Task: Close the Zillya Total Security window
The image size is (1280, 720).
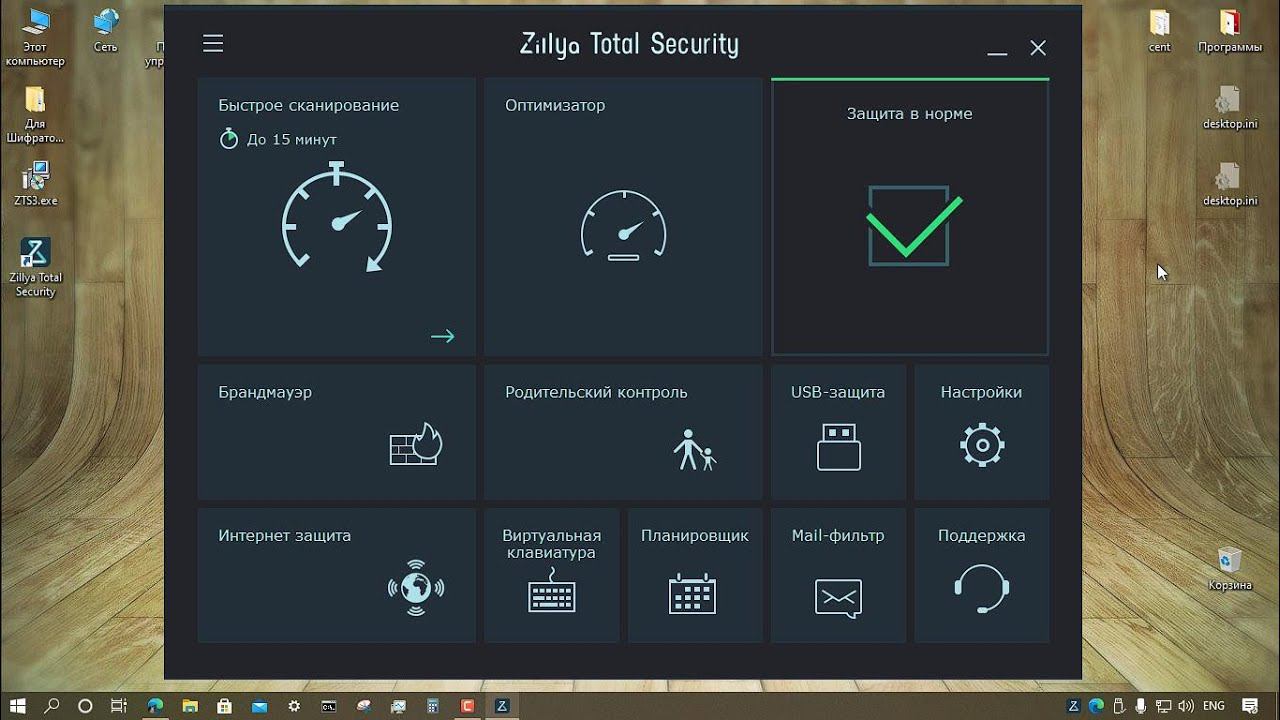Action: (x=1038, y=47)
